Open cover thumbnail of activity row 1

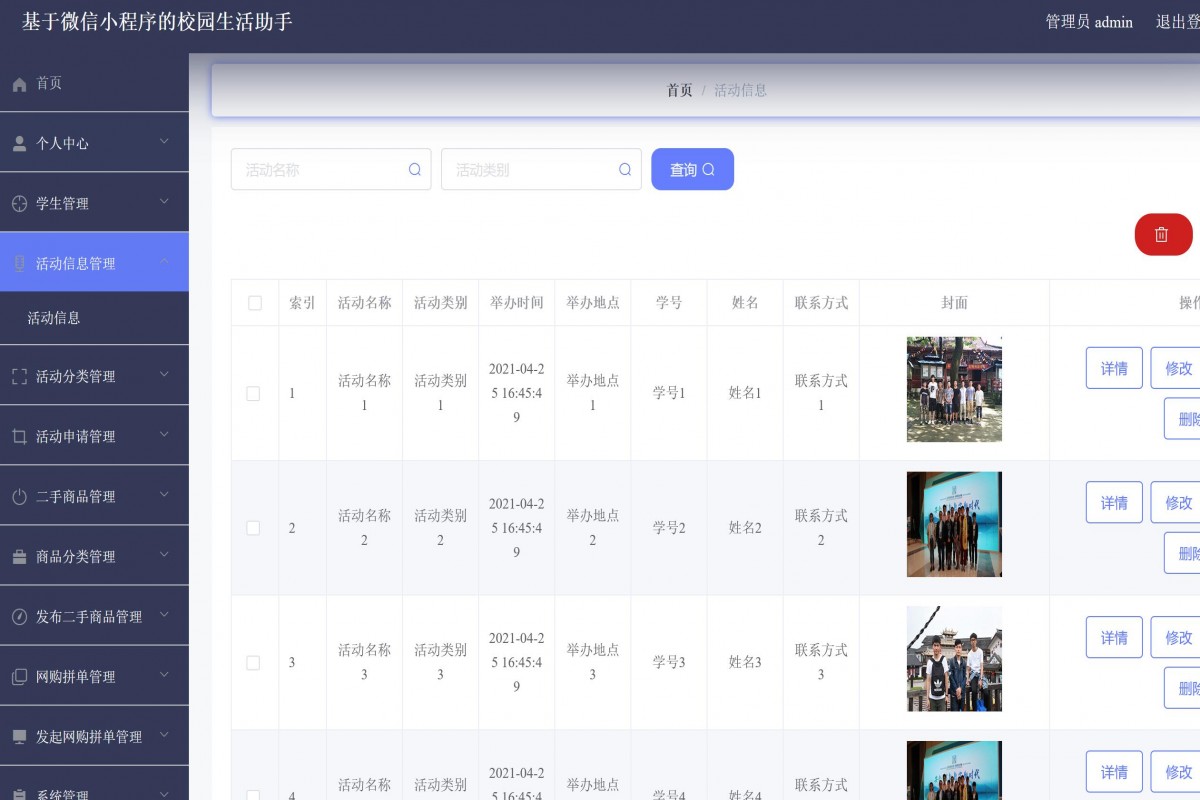[x=954, y=389]
